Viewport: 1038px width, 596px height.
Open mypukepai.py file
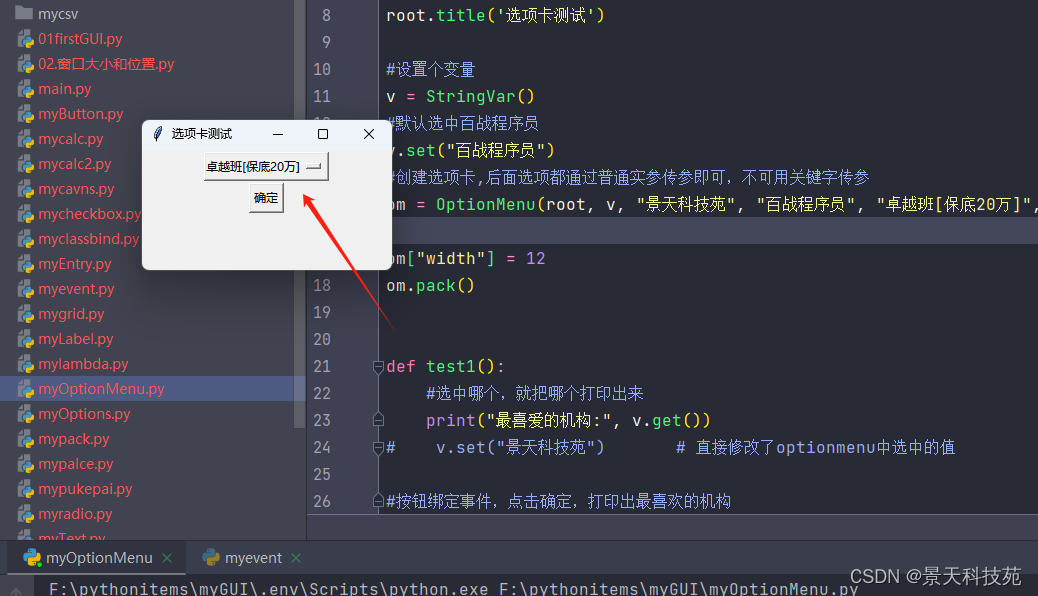(85, 489)
